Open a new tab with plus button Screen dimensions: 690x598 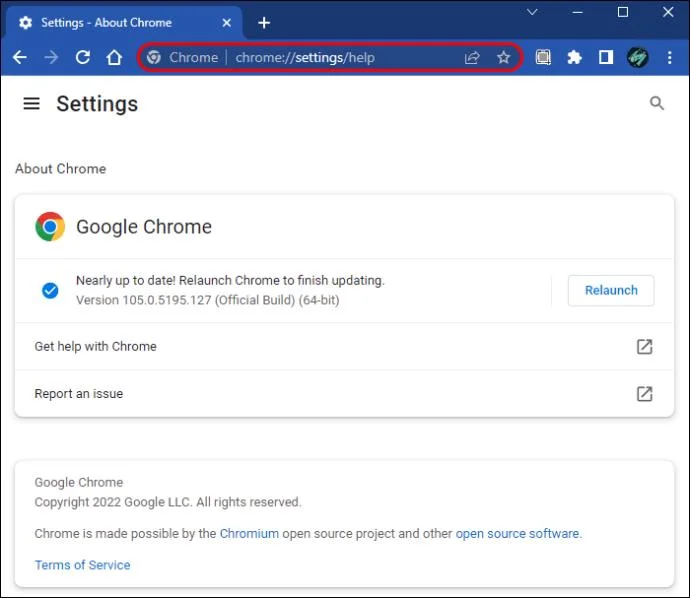pos(264,22)
